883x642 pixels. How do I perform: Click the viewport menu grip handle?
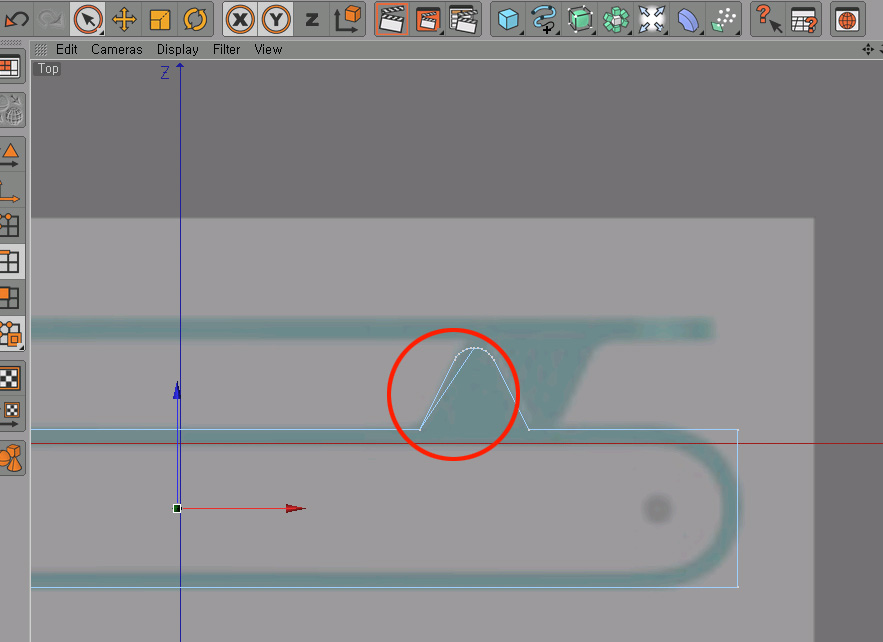[x=41, y=50]
